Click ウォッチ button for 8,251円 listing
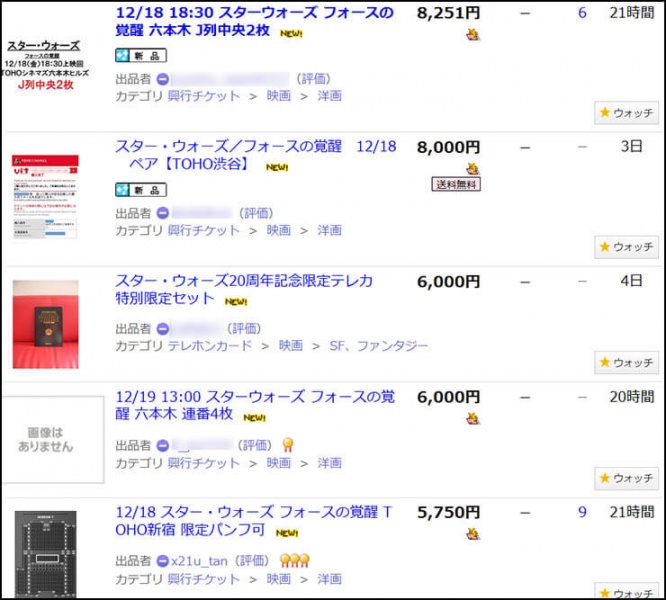This screenshot has height=600, width=666. (x=626, y=113)
